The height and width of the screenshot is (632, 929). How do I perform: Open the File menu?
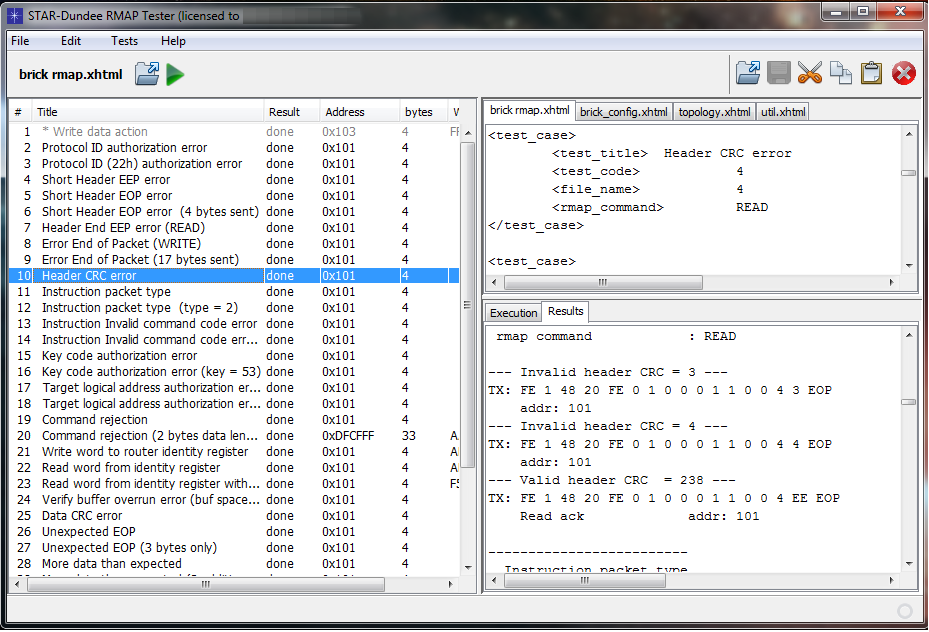click(20, 41)
